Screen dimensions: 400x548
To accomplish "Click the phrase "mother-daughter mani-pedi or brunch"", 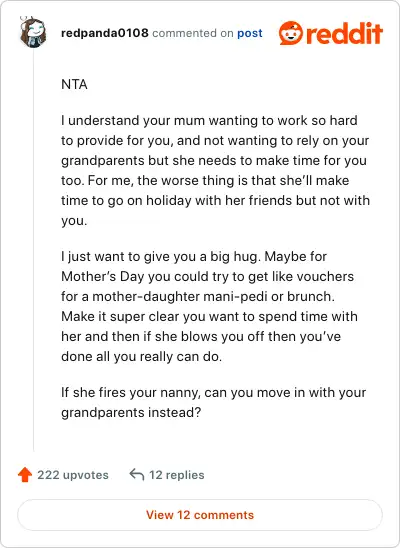I will pyautogui.click(x=213, y=296).
